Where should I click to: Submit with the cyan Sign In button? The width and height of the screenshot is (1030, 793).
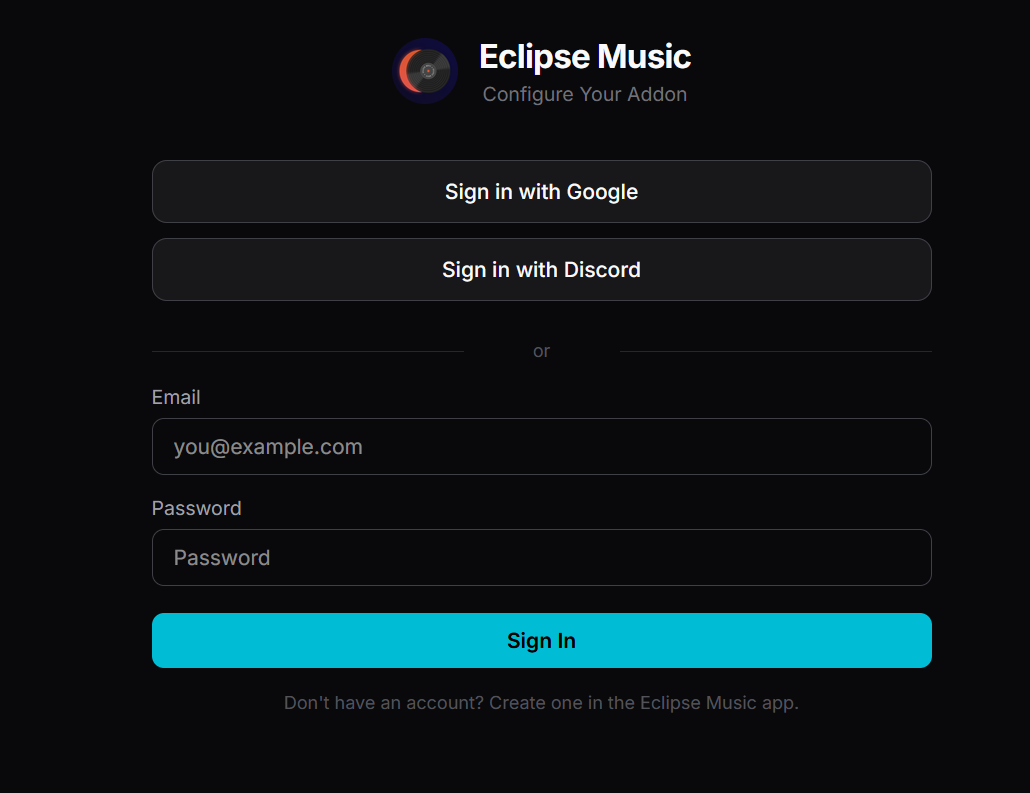[541, 641]
